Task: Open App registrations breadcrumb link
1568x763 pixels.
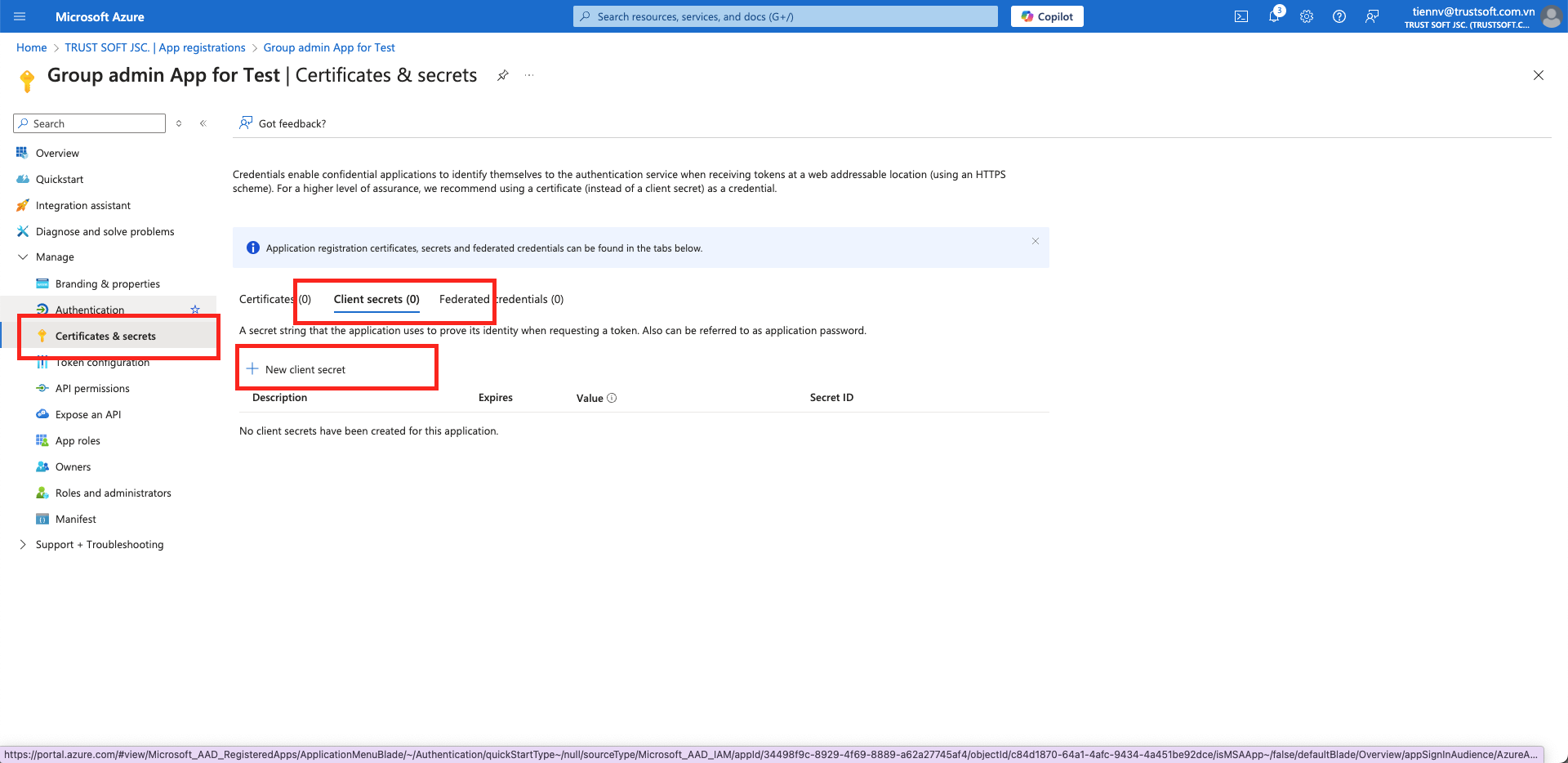Action: pyautogui.click(x=155, y=47)
